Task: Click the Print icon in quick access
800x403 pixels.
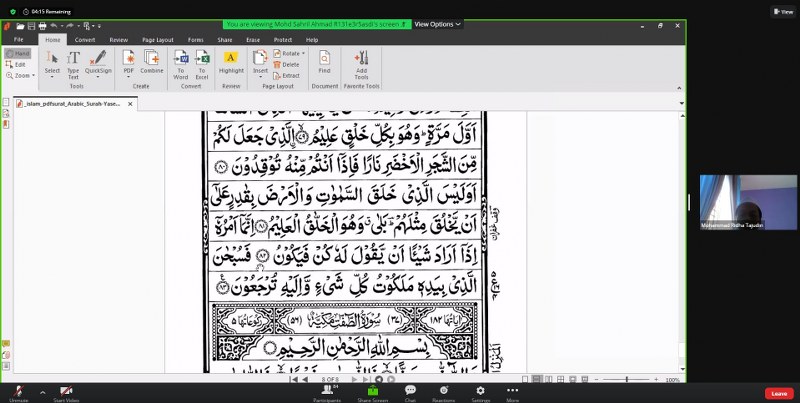Action: pyautogui.click(x=42, y=26)
